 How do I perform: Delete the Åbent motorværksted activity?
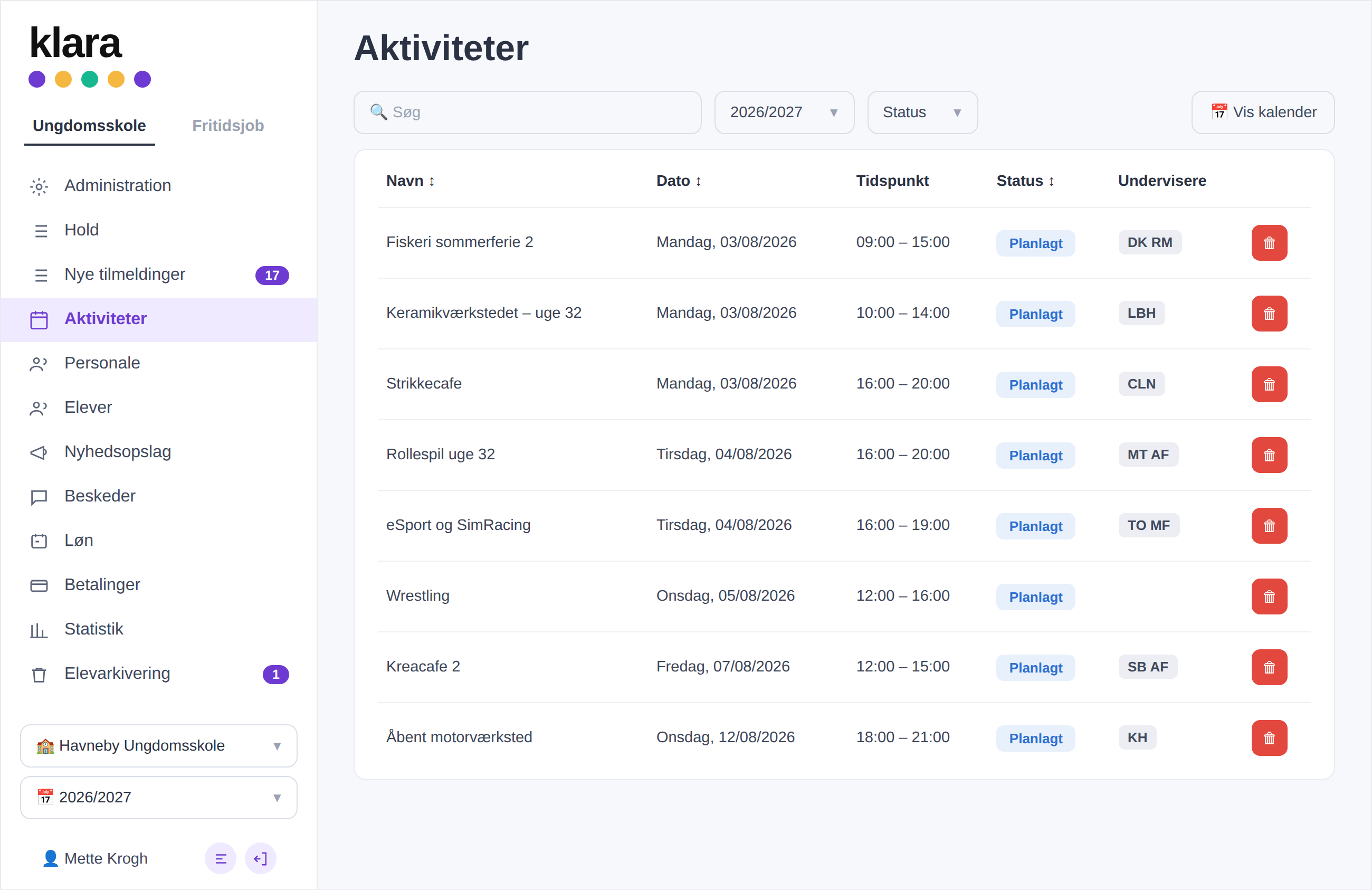[1269, 738]
